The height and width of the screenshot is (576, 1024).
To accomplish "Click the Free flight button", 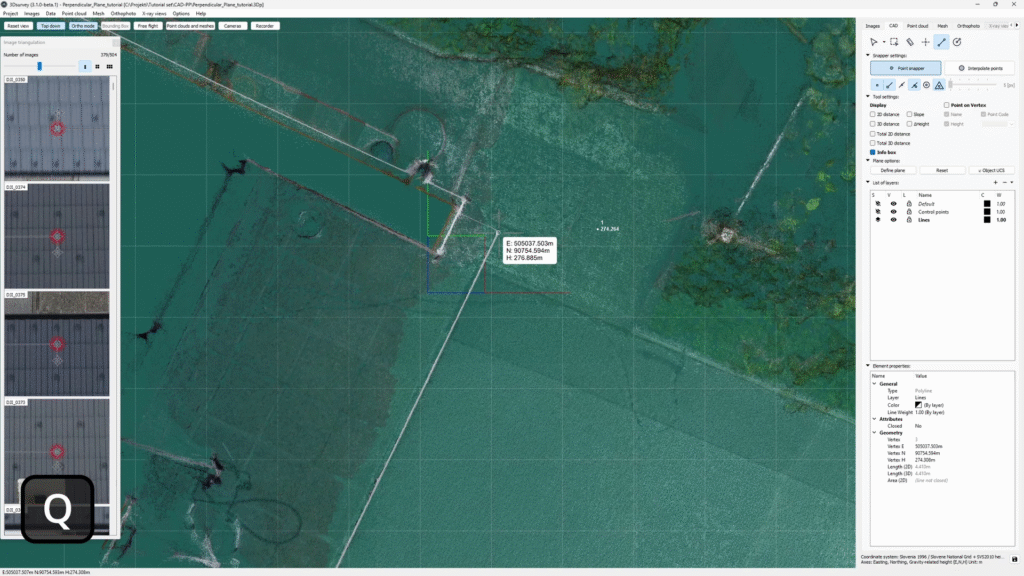I will pyautogui.click(x=148, y=26).
